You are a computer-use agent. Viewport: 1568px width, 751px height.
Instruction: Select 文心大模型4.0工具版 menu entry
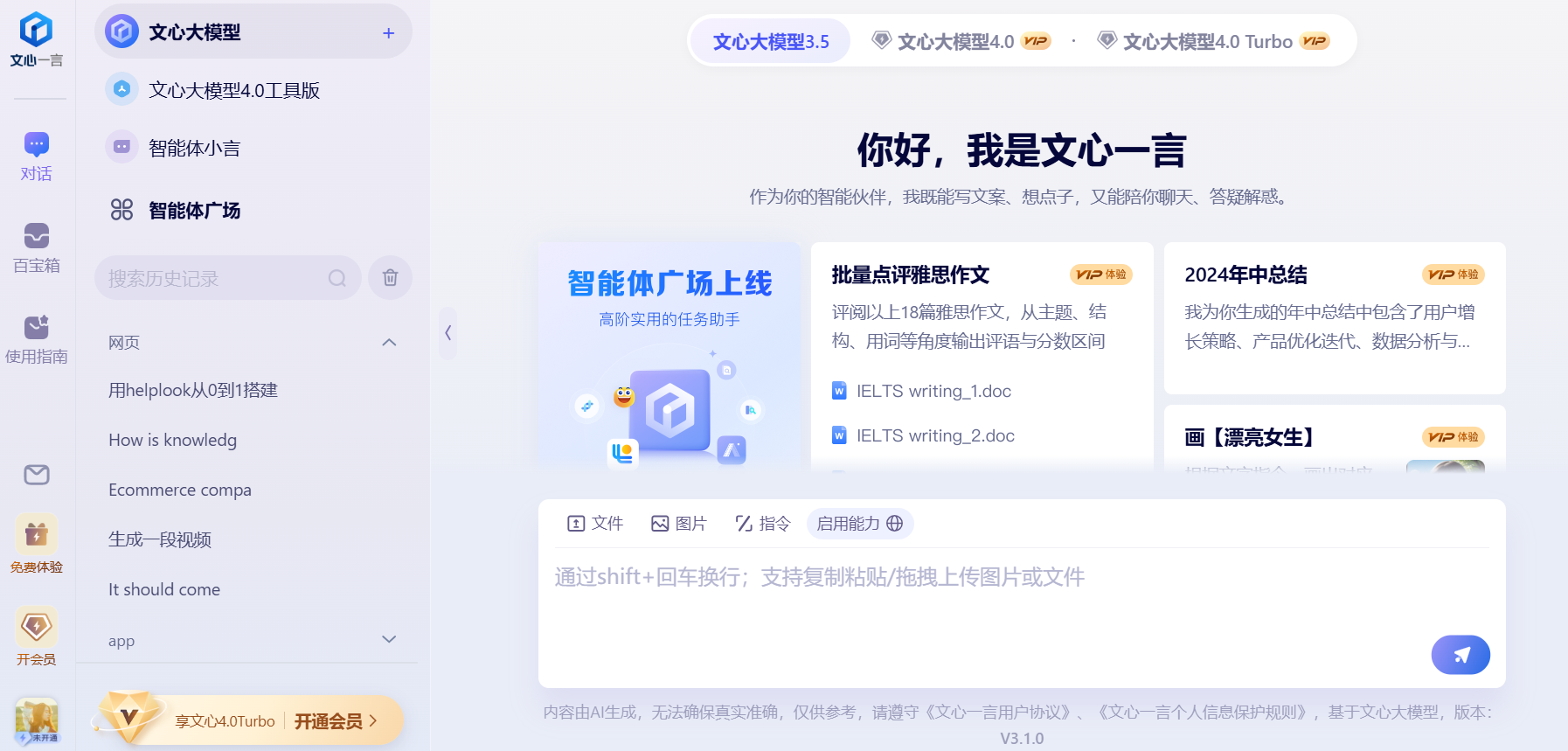coord(253,90)
